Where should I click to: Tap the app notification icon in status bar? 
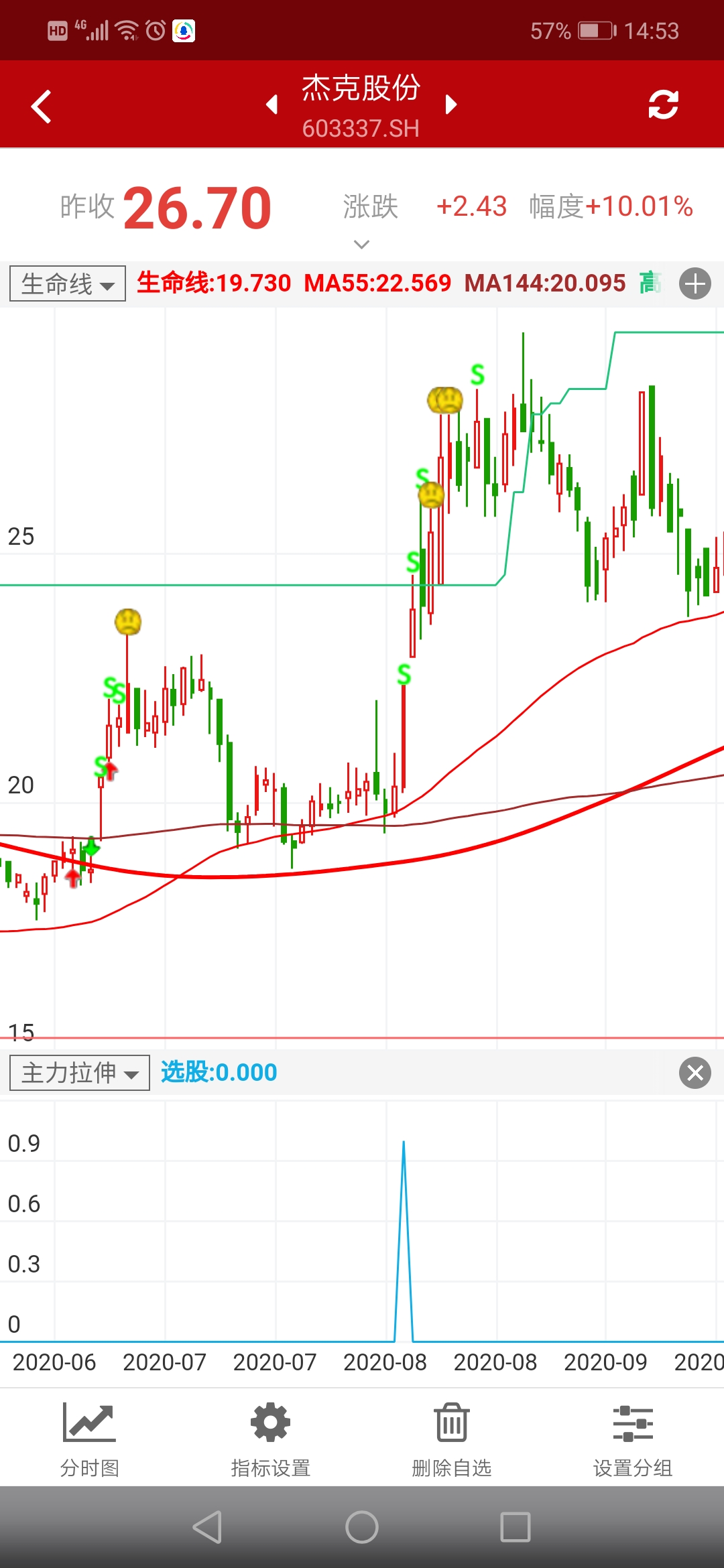184,31
